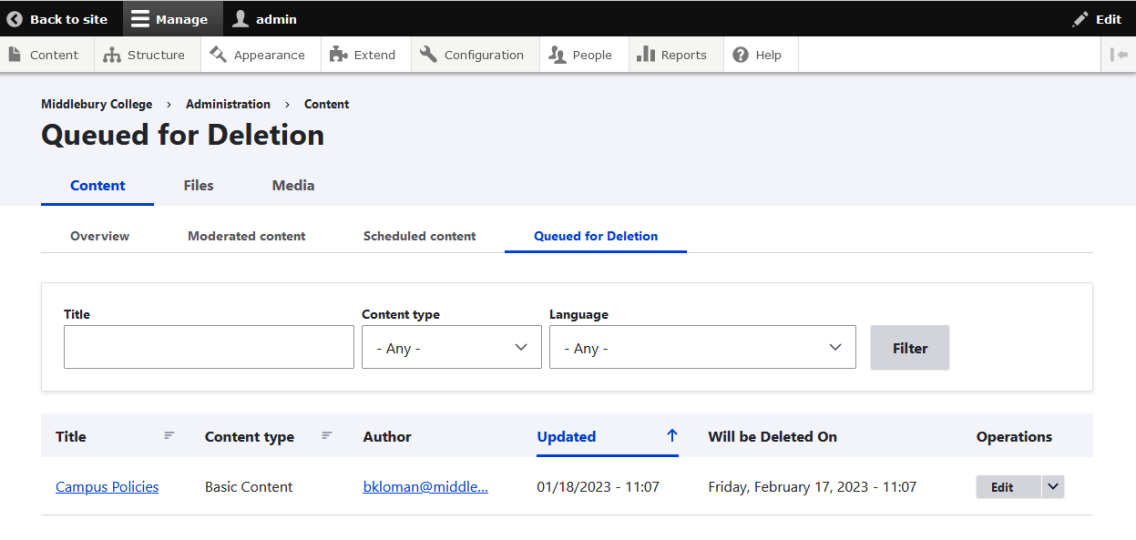
Task: Open the Content admin menu
Action: point(47,55)
